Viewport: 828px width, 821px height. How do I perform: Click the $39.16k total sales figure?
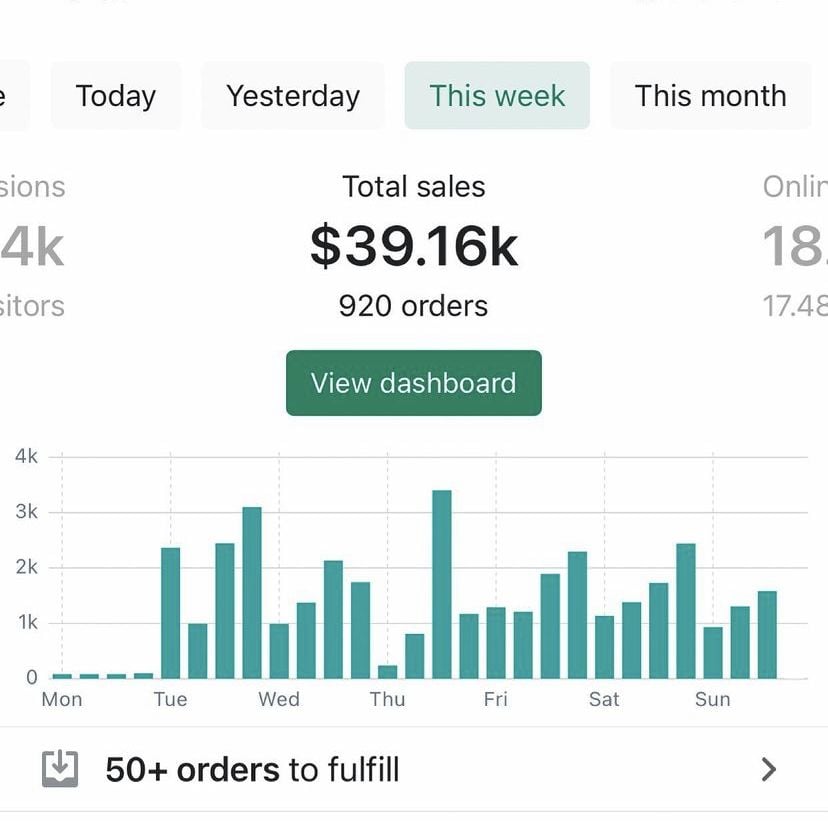tap(413, 243)
